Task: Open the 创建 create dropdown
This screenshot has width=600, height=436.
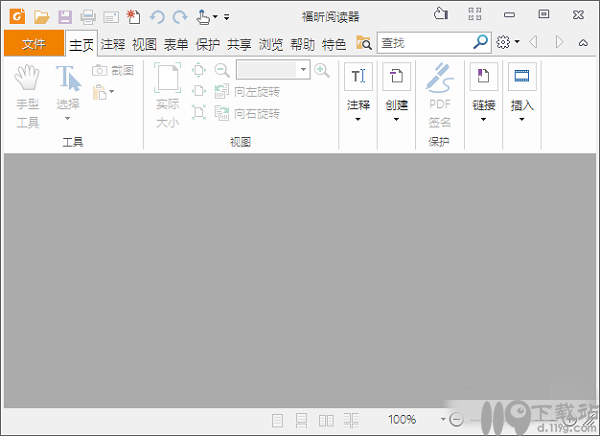Action: point(396,92)
